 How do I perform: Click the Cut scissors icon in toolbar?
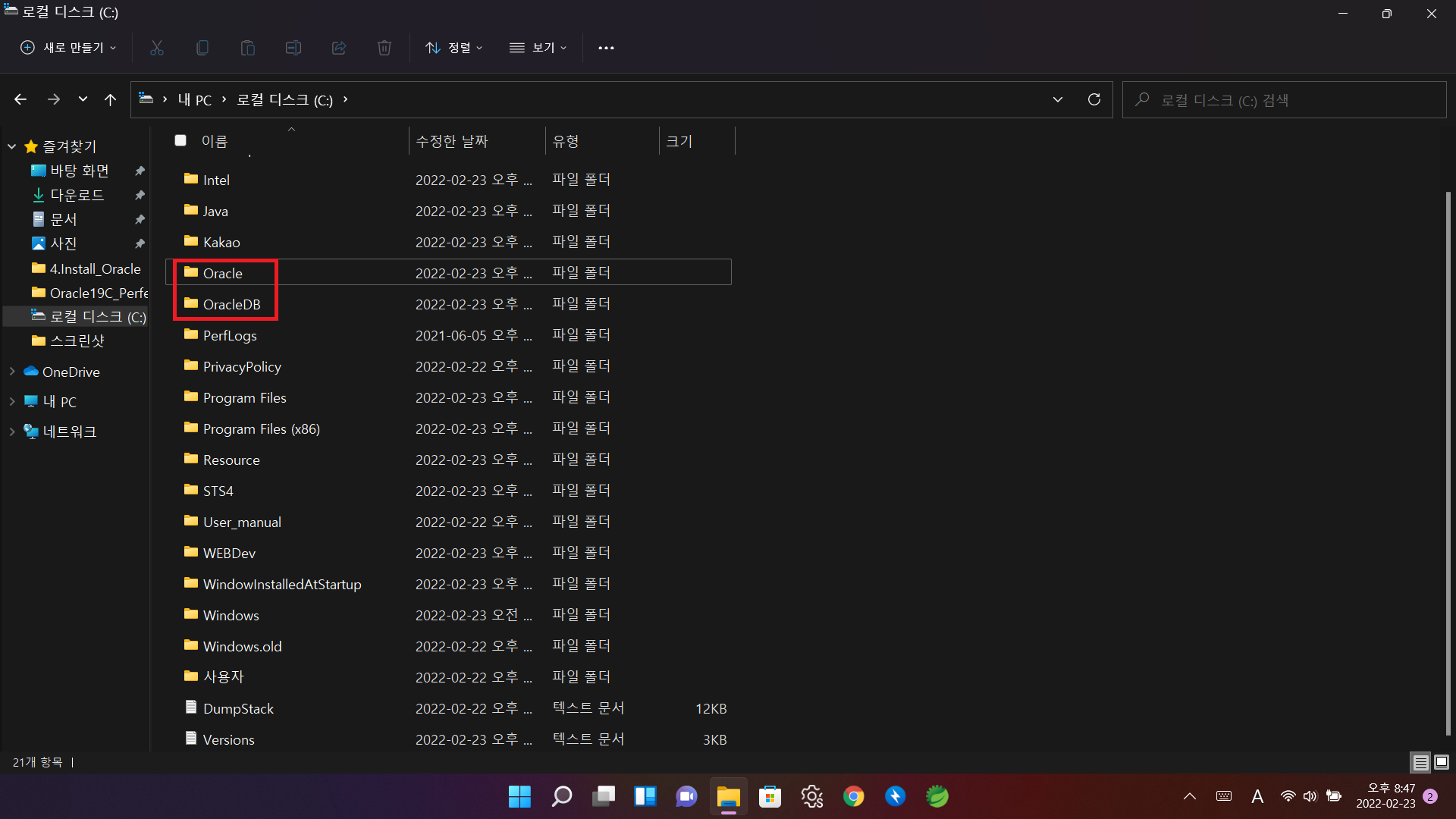pos(157,48)
